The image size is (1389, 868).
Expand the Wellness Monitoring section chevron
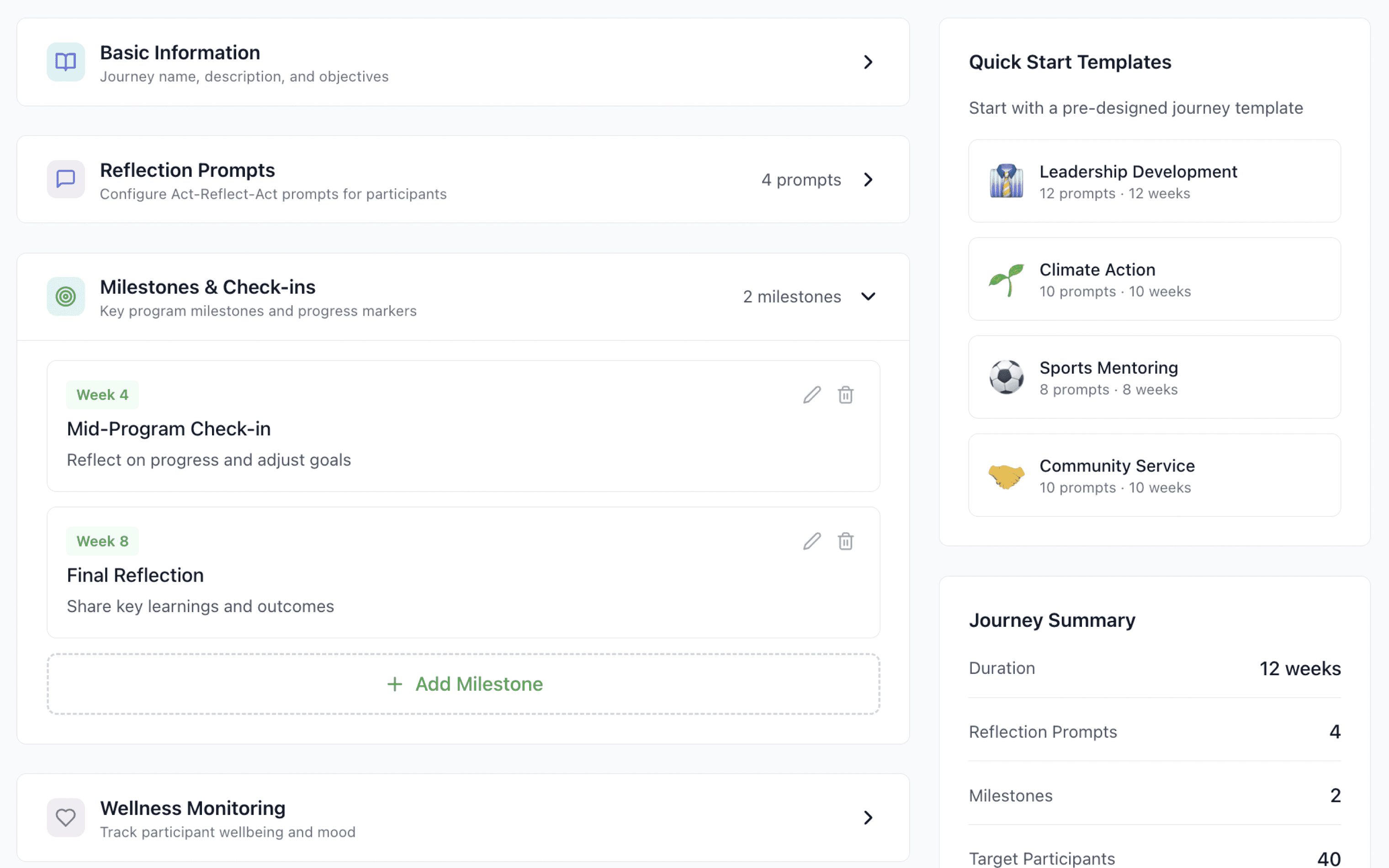868,817
